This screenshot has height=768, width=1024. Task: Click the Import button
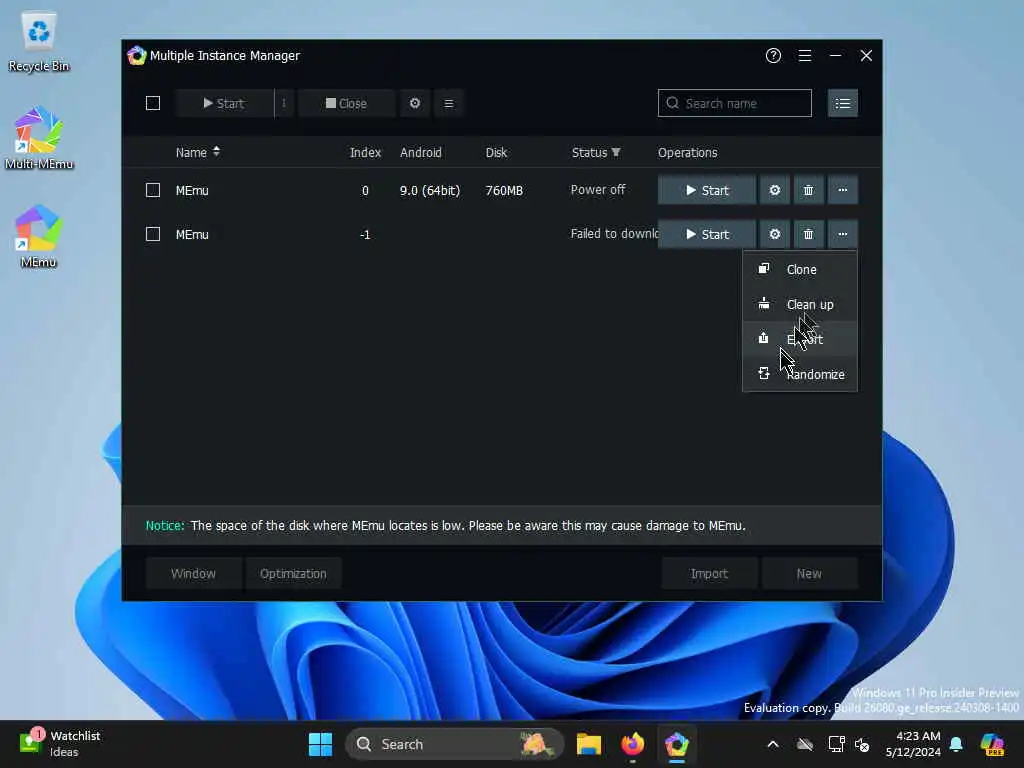pyautogui.click(x=709, y=573)
